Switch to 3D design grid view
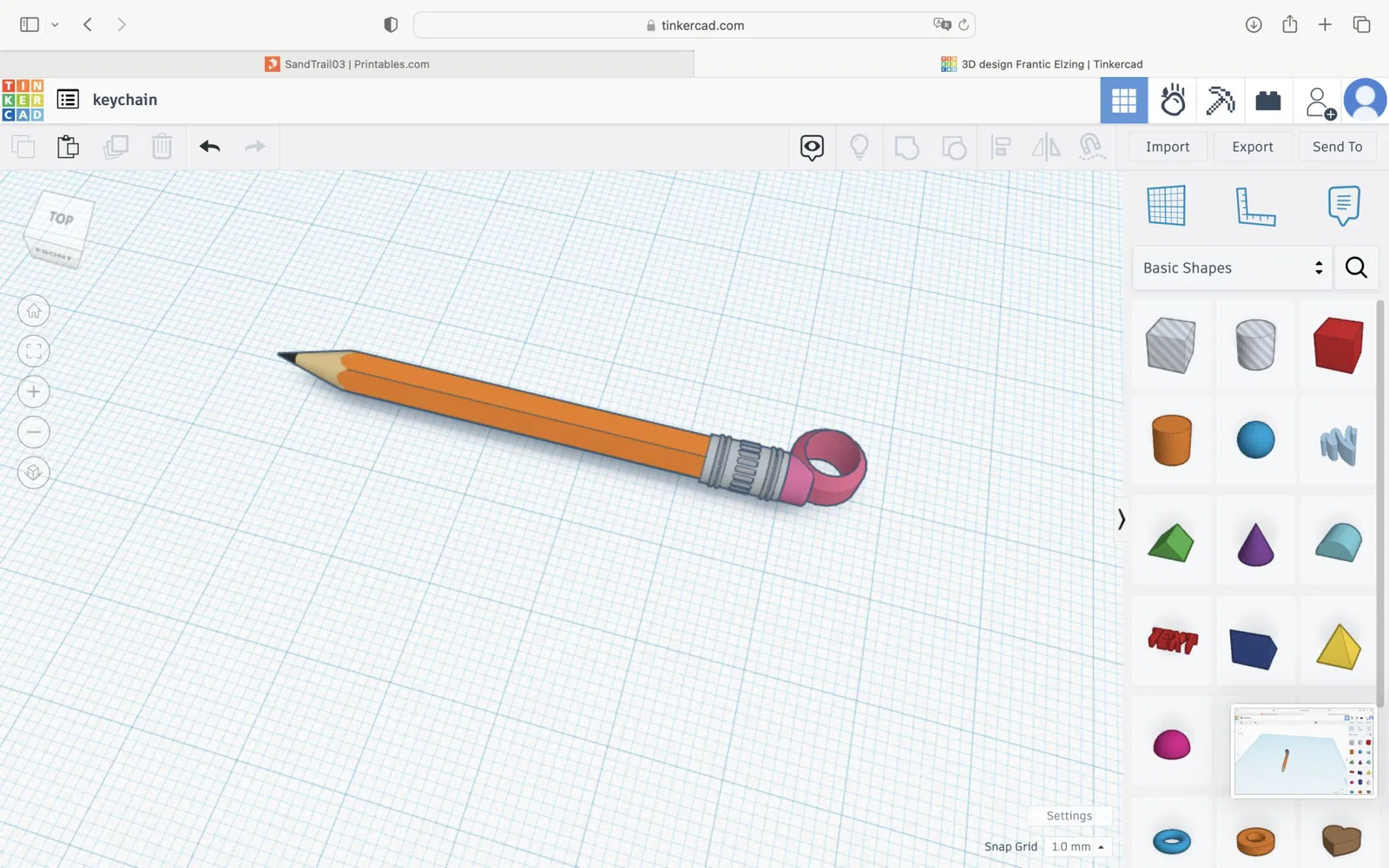Viewport: 1389px width, 868px height. coord(1124,101)
